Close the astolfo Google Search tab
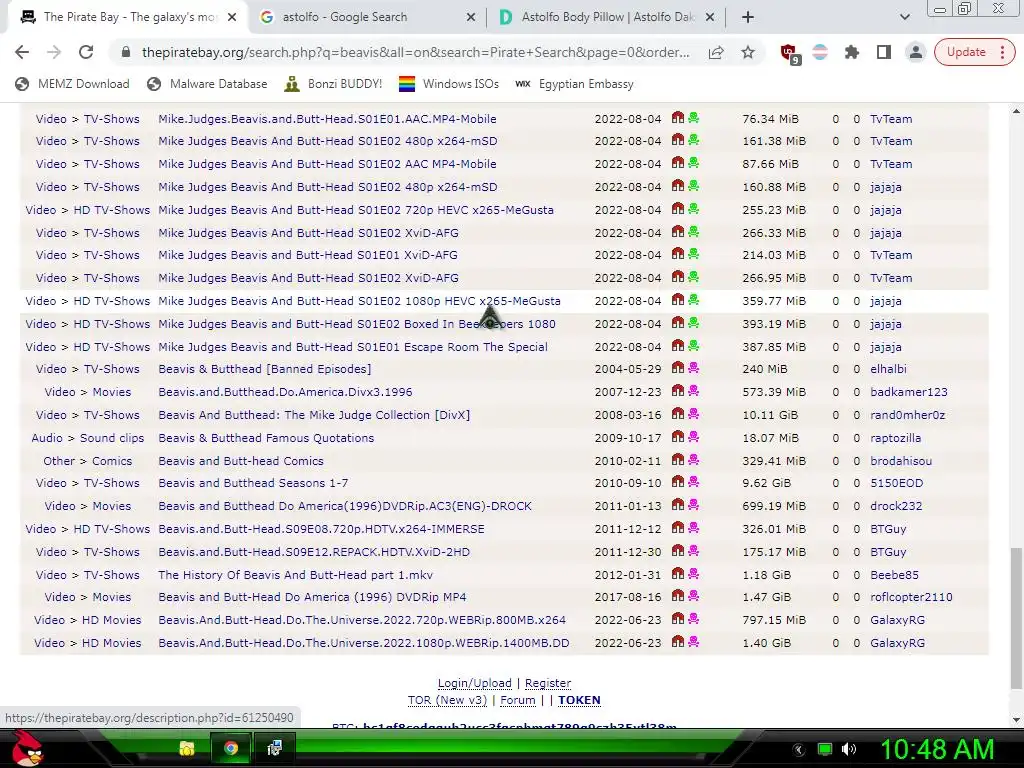 [470, 17]
